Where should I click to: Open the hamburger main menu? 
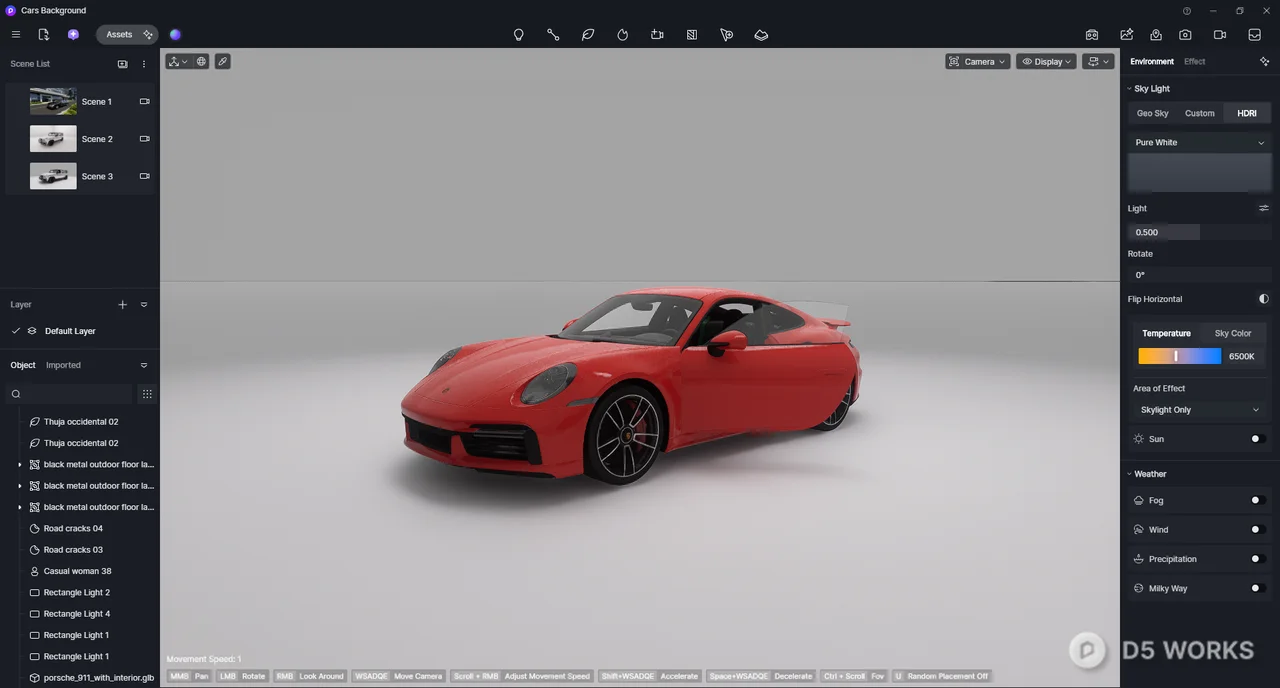(15, 34)
